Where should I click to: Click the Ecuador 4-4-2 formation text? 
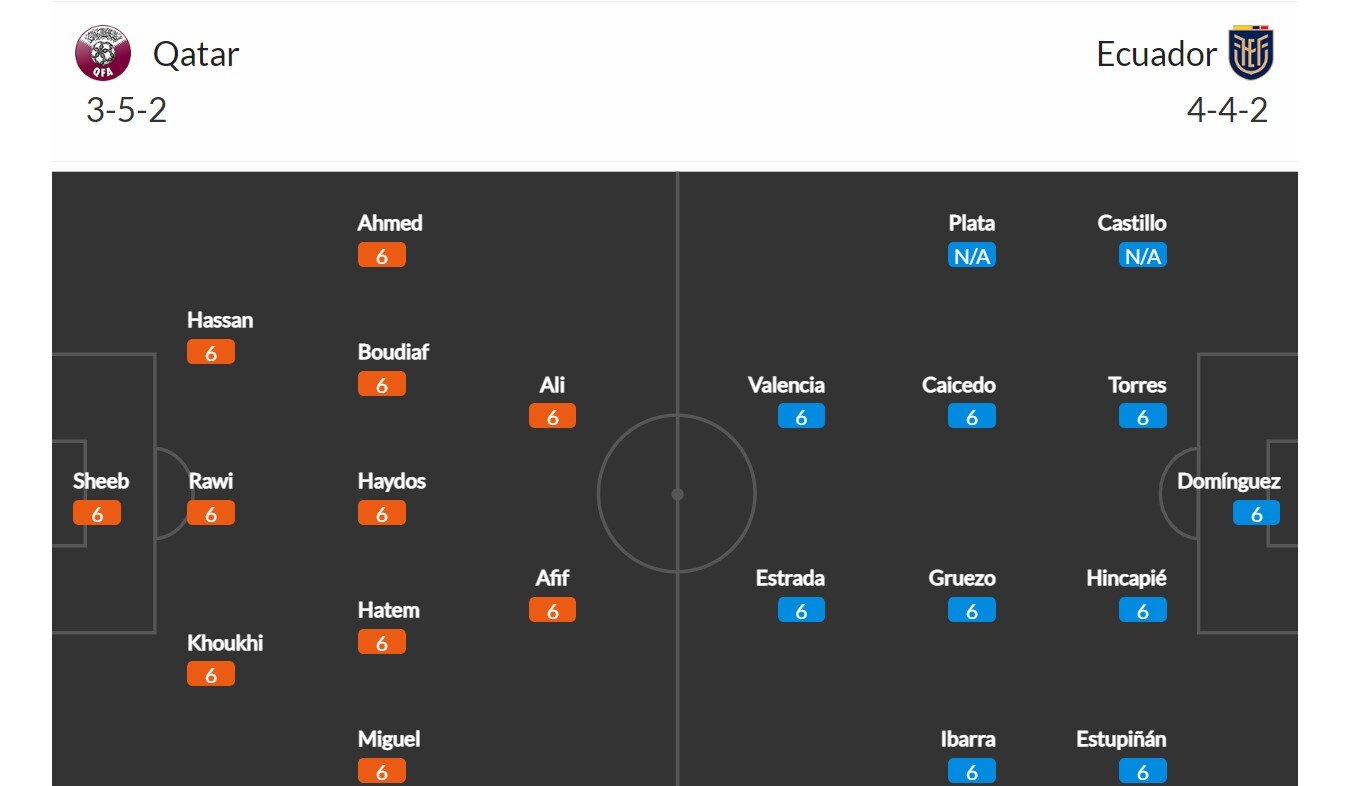coord(1227,110)
